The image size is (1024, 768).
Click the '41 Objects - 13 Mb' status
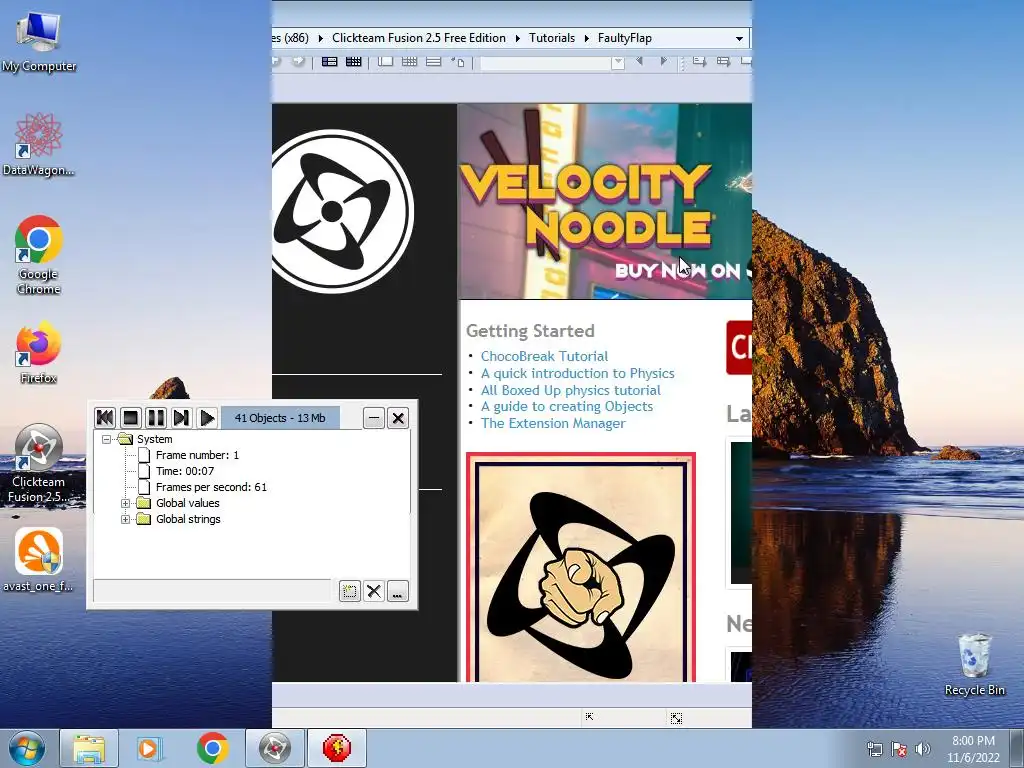[280, 418]
